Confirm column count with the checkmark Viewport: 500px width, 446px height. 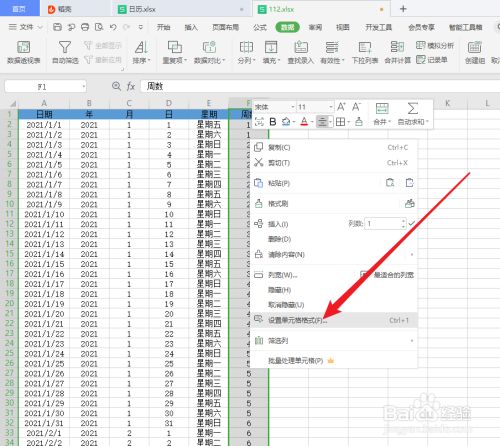coord(412,223)
